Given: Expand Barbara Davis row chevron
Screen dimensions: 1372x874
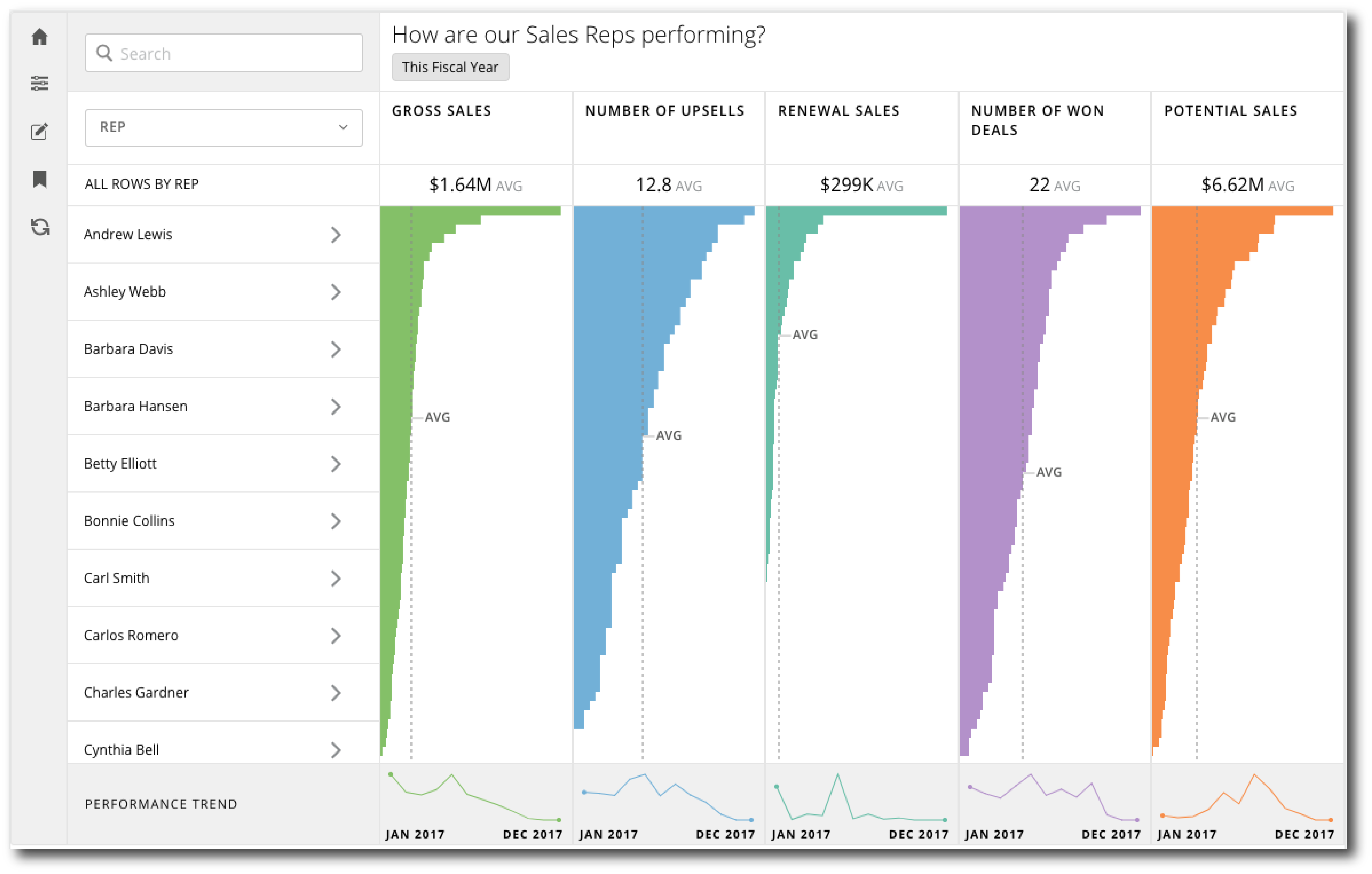Looking at the screenshot, I should tap(336, 349).
